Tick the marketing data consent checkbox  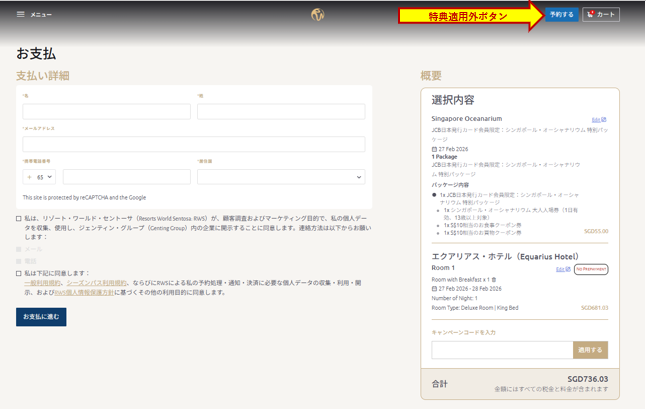click(19, 218)
